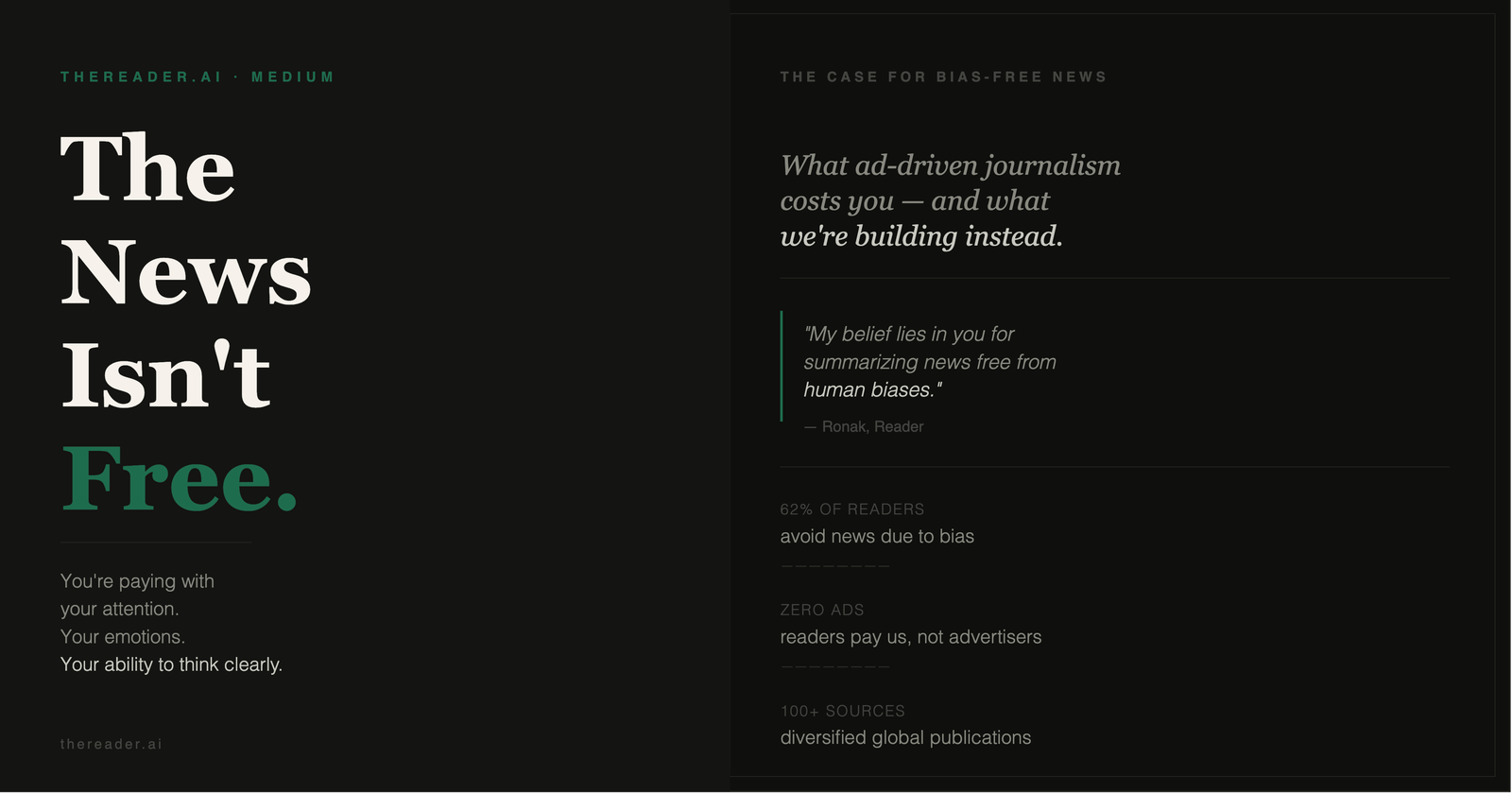Click the 'ZERO ADS' stat label
This screenshot has width=1512, height=793.
point(822,611)
